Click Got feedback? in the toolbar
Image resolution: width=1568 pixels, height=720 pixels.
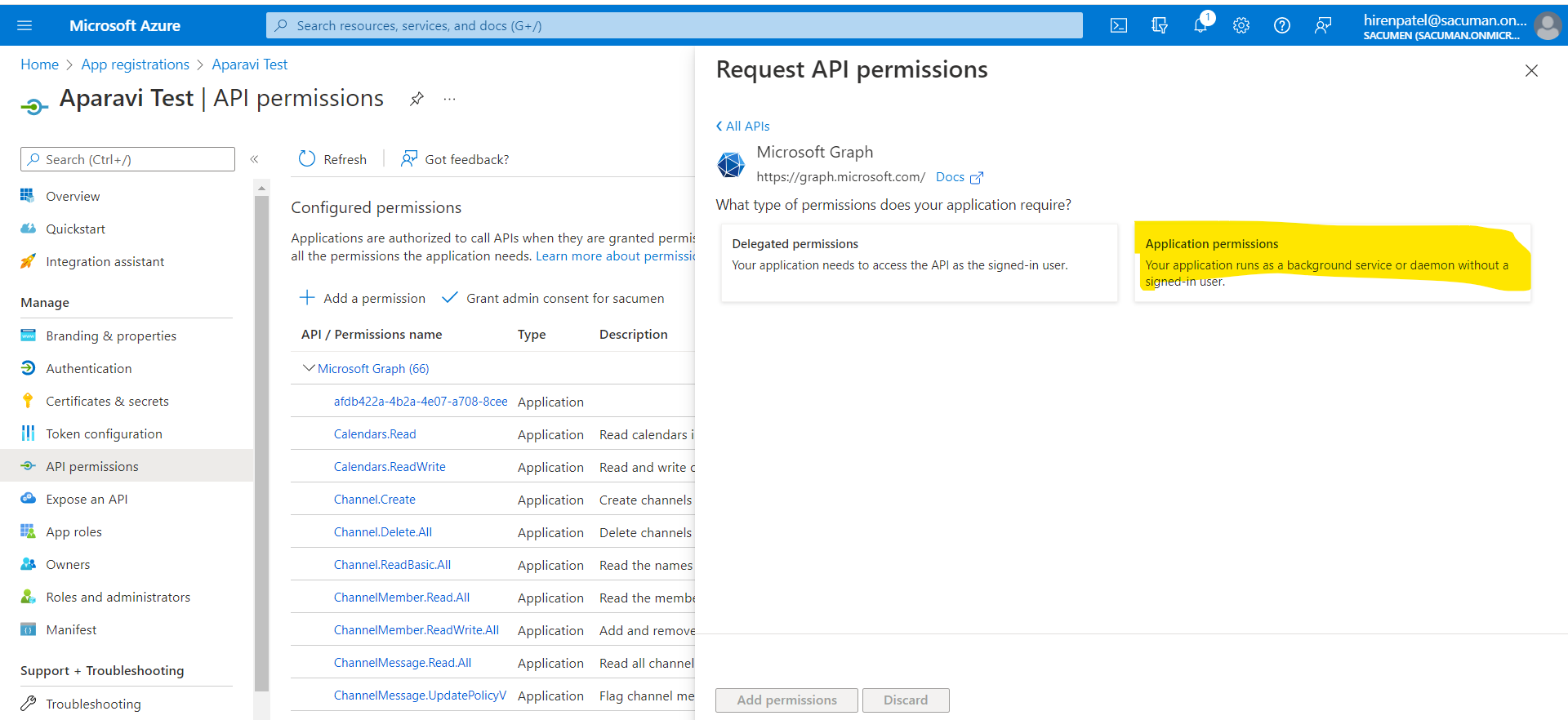click(454, 159)
